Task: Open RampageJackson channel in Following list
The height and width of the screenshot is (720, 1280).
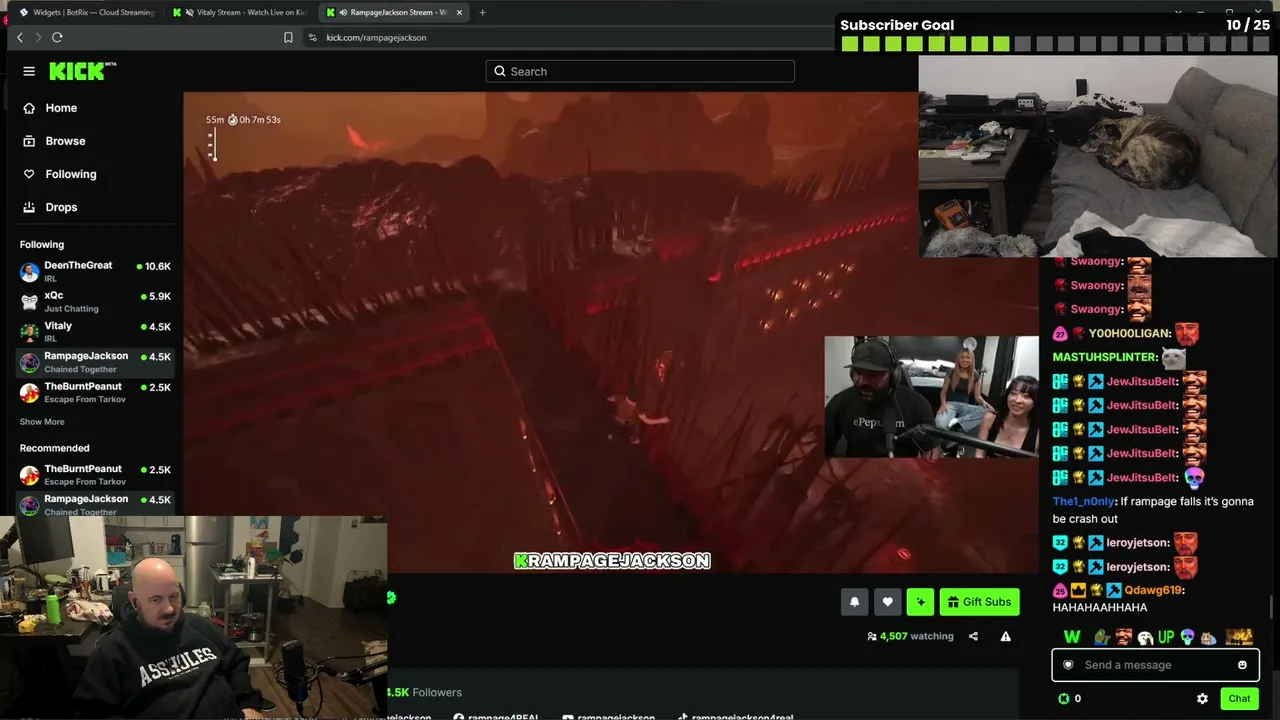Action: [95, 362]
